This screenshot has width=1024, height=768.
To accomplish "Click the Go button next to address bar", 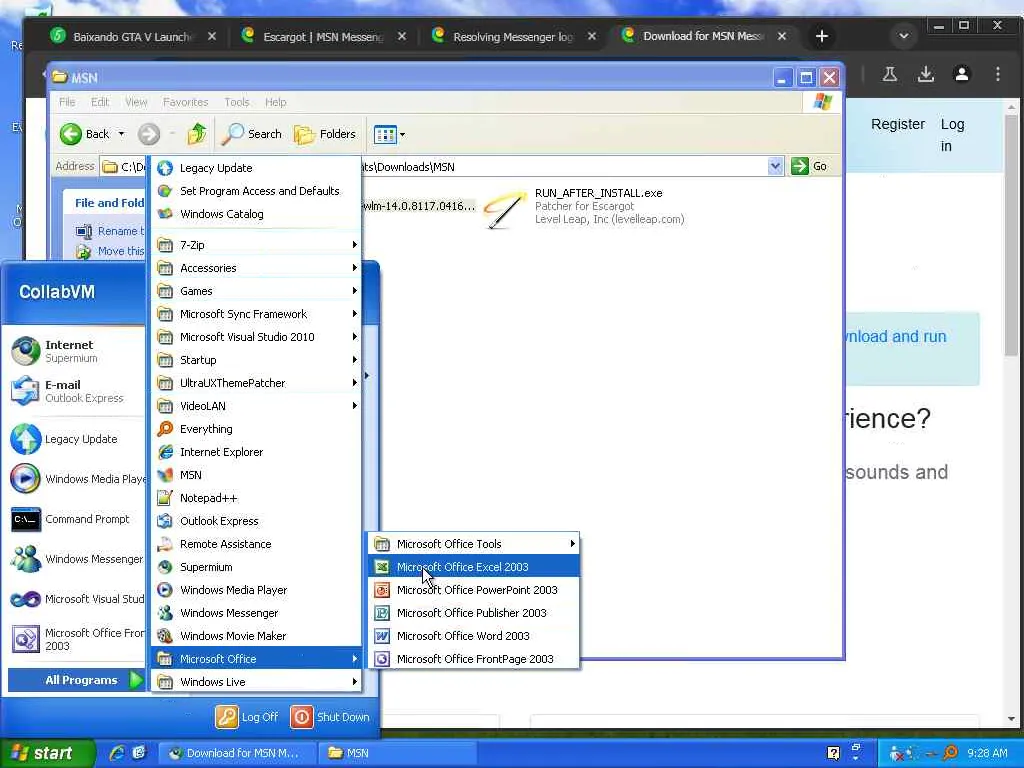I will point(810,166).
